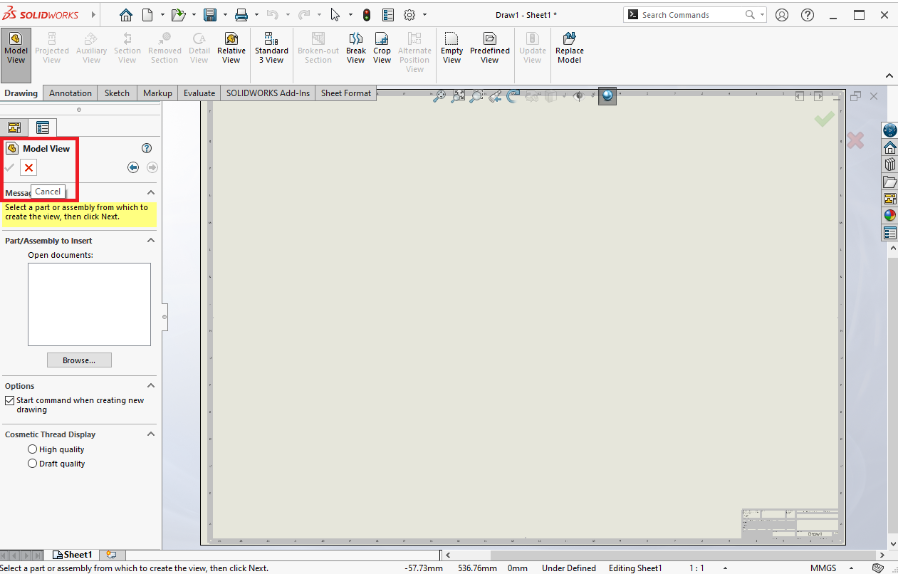The height and width of the screenshot is (574, 898).
Task: Click the Next arrow in Model View
Action: (152, 167)
